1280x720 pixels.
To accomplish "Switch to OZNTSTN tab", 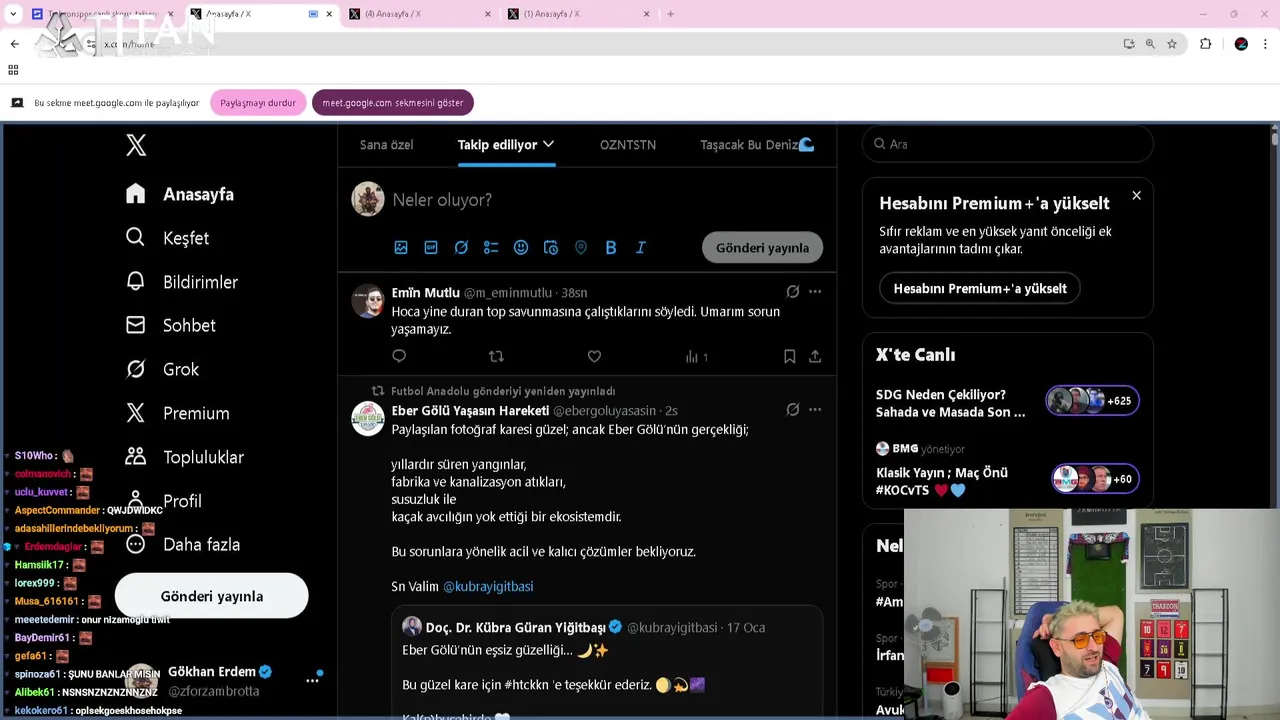I will coord(628,145).
